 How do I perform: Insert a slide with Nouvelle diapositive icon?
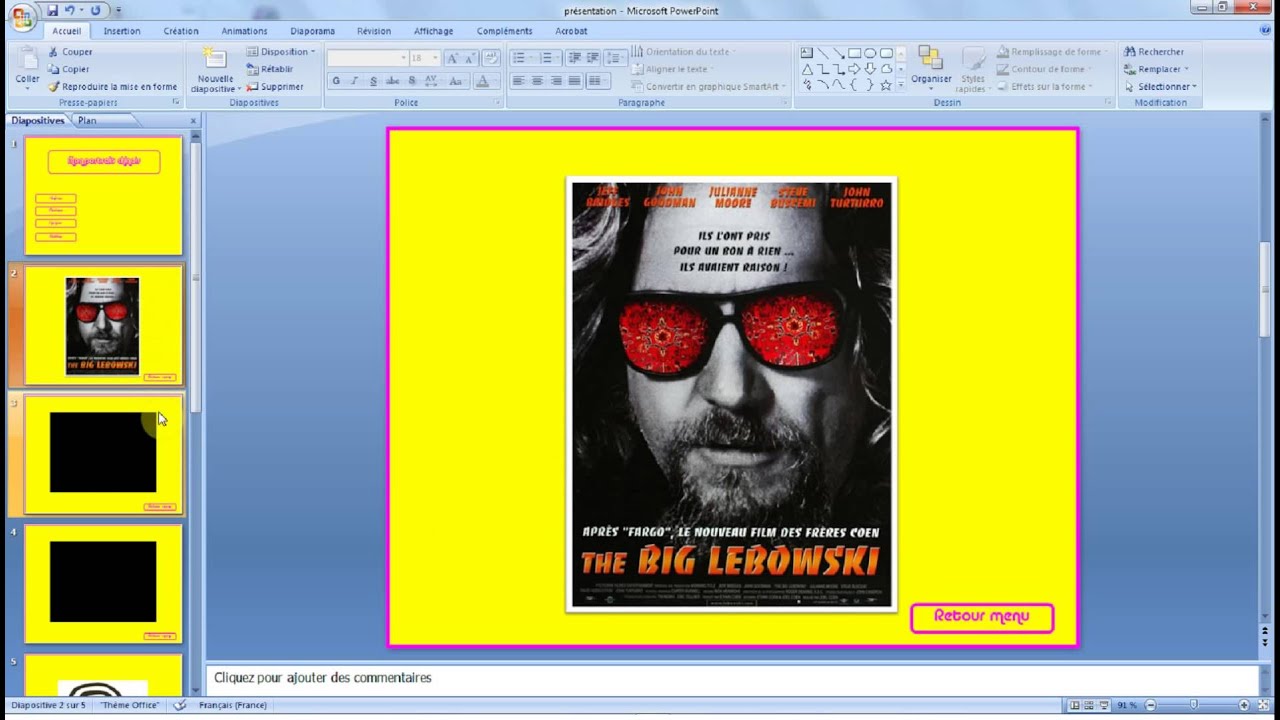point(215,60)
